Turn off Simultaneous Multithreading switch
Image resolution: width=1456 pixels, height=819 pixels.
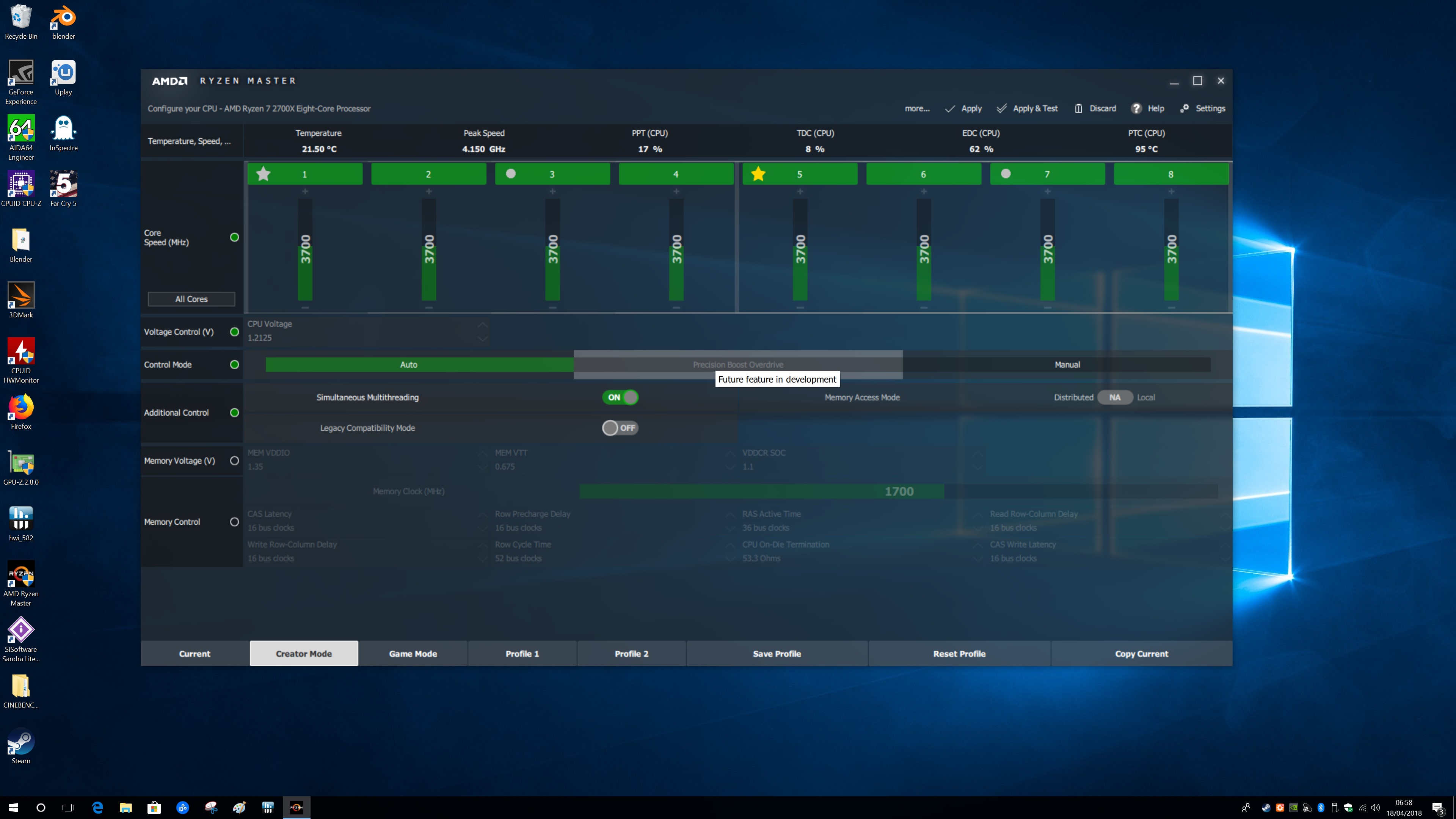620,397
